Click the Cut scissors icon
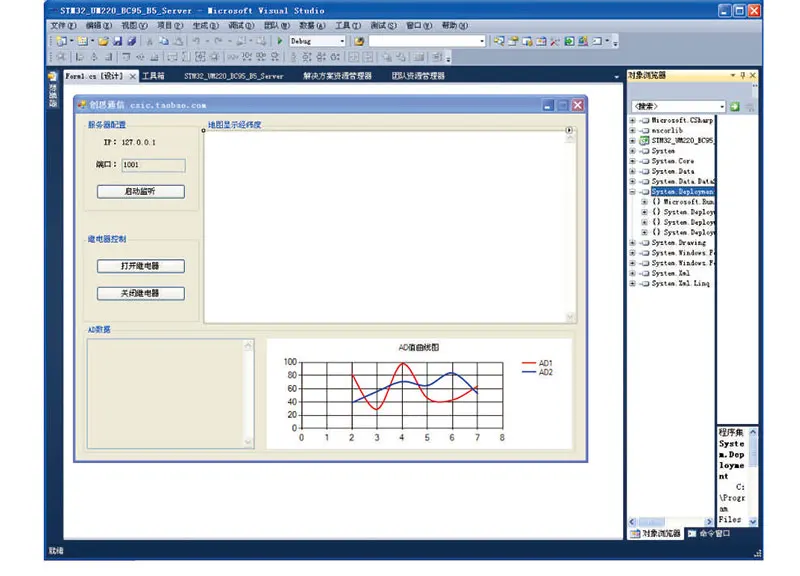This screenshot has width=800, height=576. pos(149,41)
